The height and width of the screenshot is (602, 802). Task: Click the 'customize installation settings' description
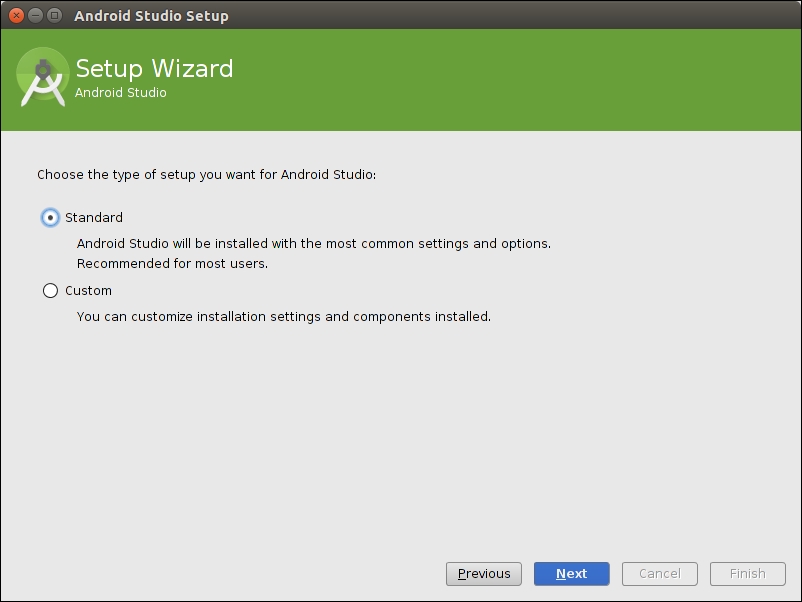click(283, 317)
